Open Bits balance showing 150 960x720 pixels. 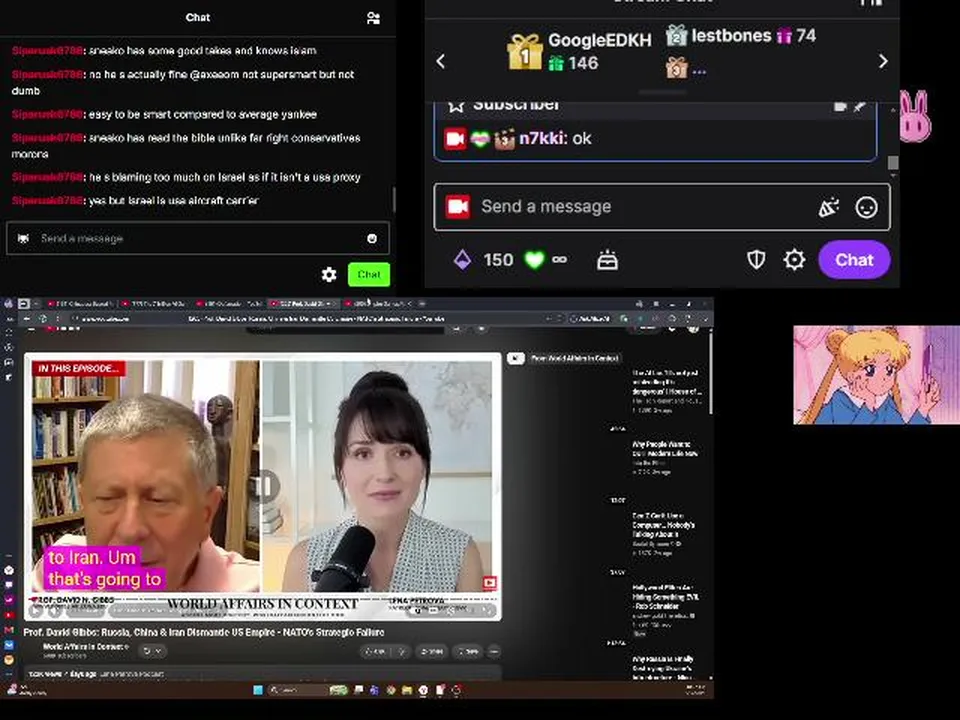pos(483,260)
